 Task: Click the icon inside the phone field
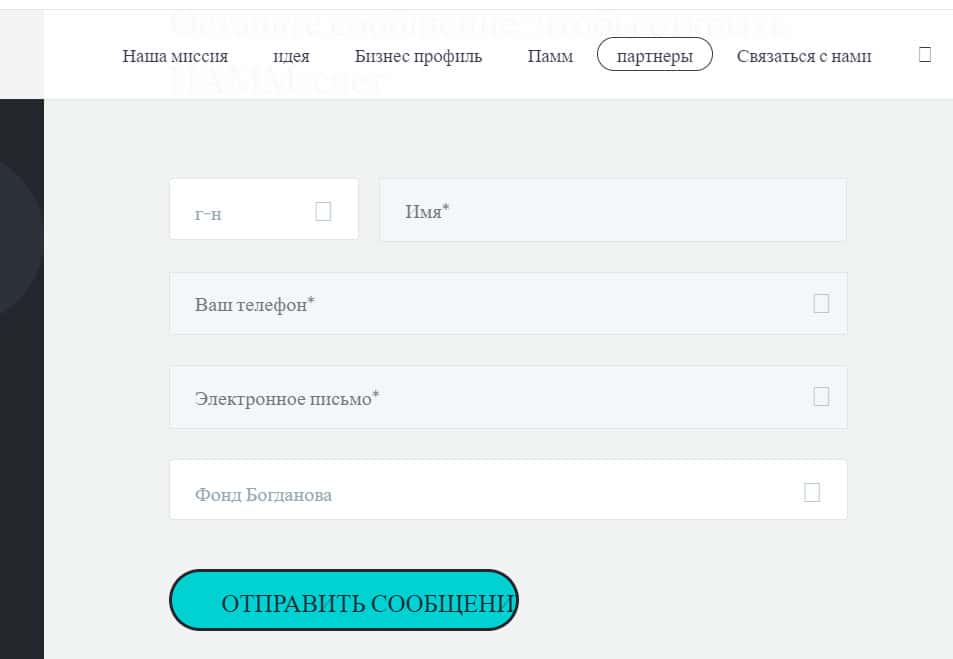(x=821, y=303)
